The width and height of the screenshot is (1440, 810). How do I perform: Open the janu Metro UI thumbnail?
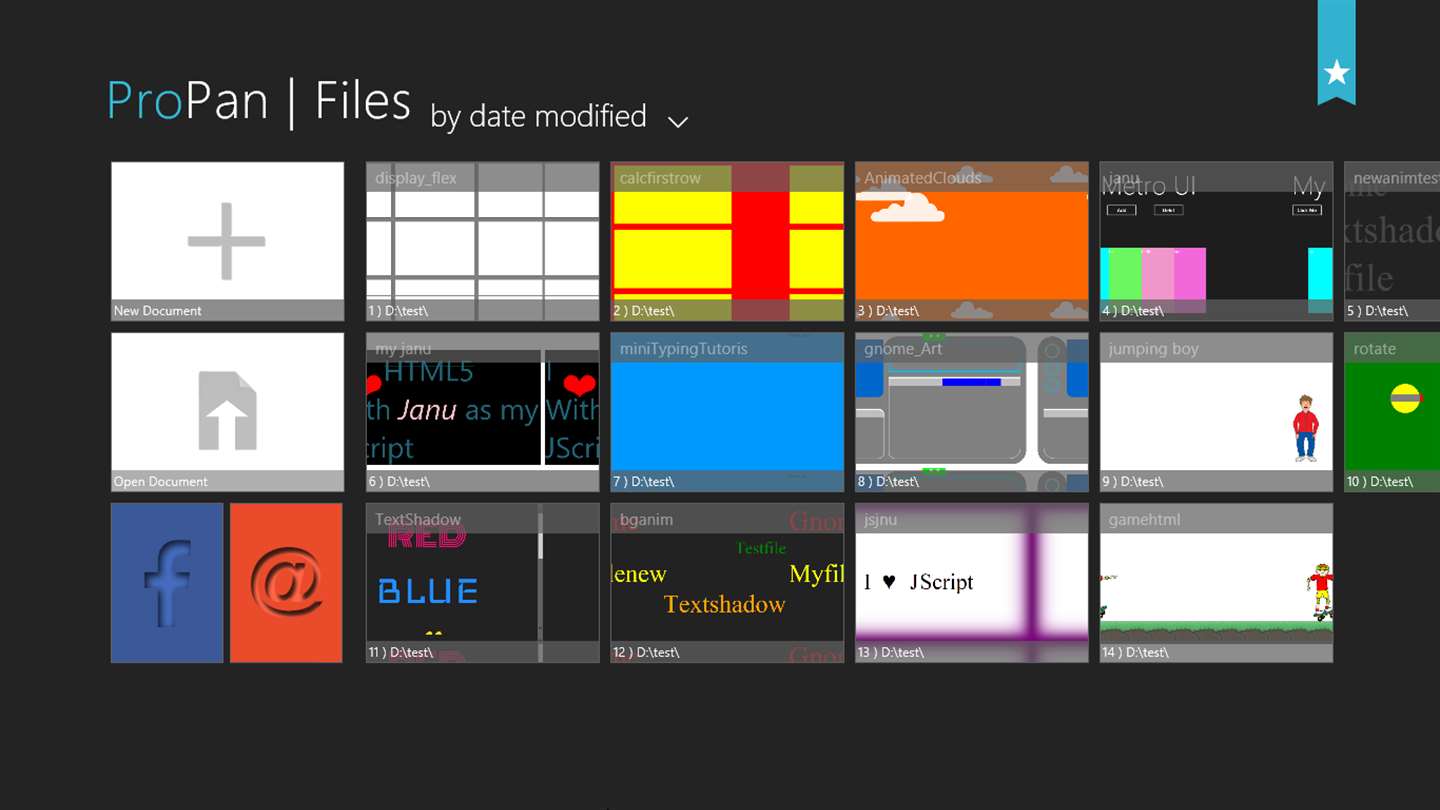[x=1216, y=241]
